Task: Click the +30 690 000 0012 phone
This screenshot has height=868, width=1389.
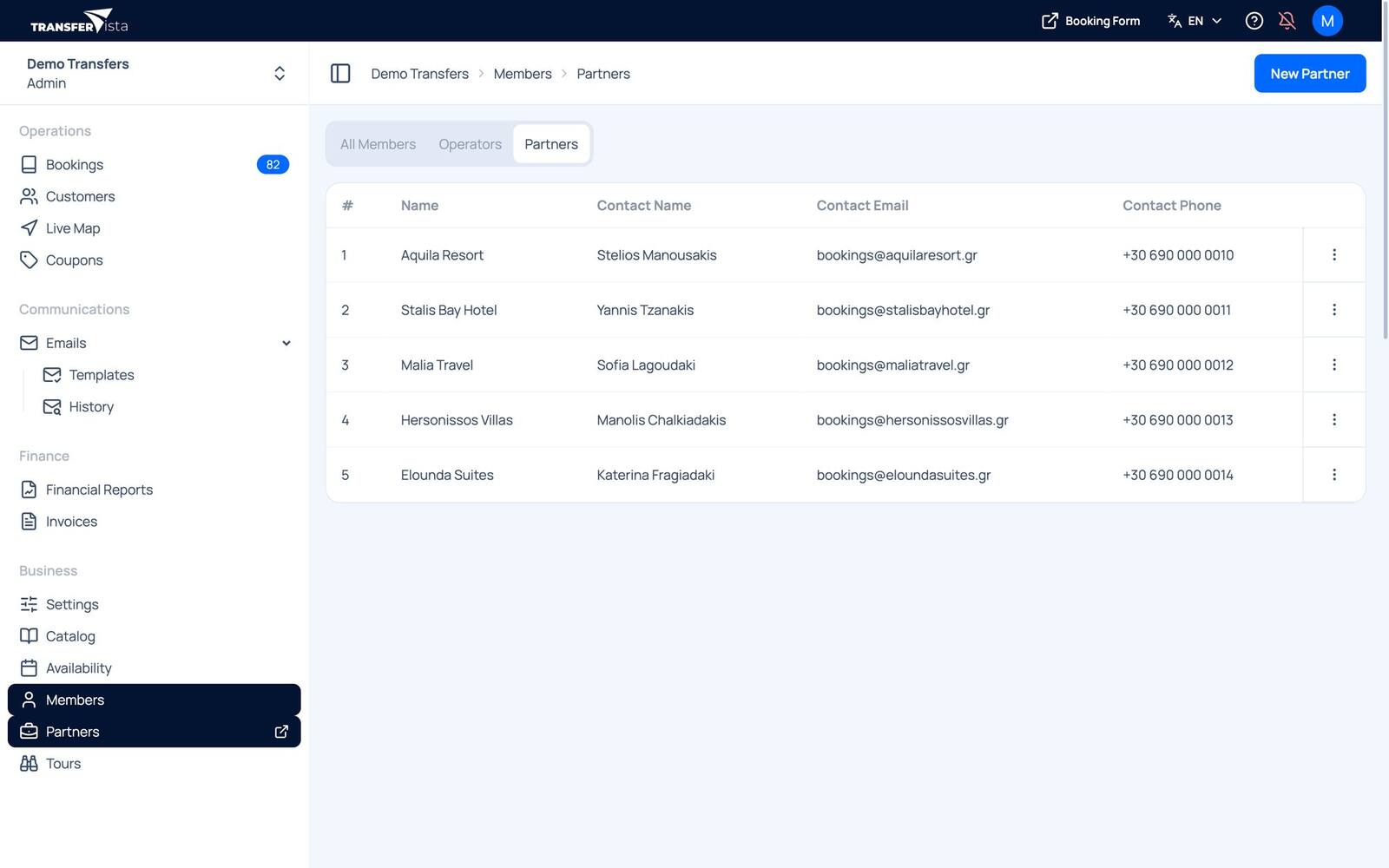Action: 1178,365
